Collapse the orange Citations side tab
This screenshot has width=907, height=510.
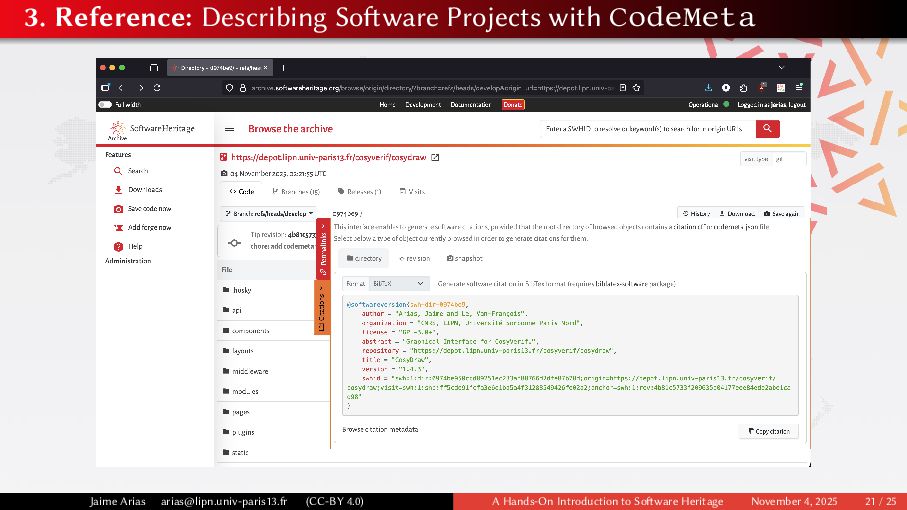point(322,308)
